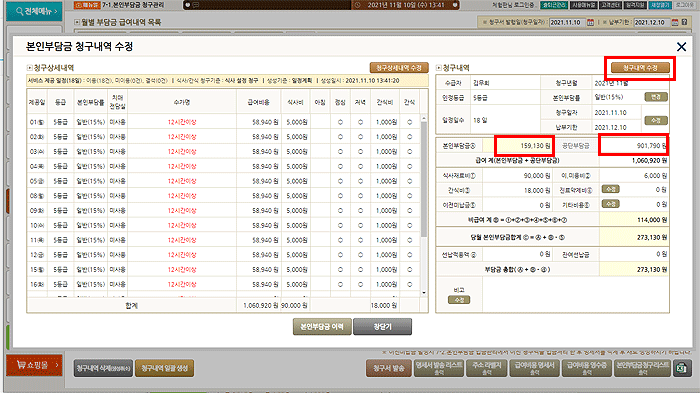The image size is (700, 393).
Task: Toggle 점심 circle for 01 day row
Action: pos(340,122)
